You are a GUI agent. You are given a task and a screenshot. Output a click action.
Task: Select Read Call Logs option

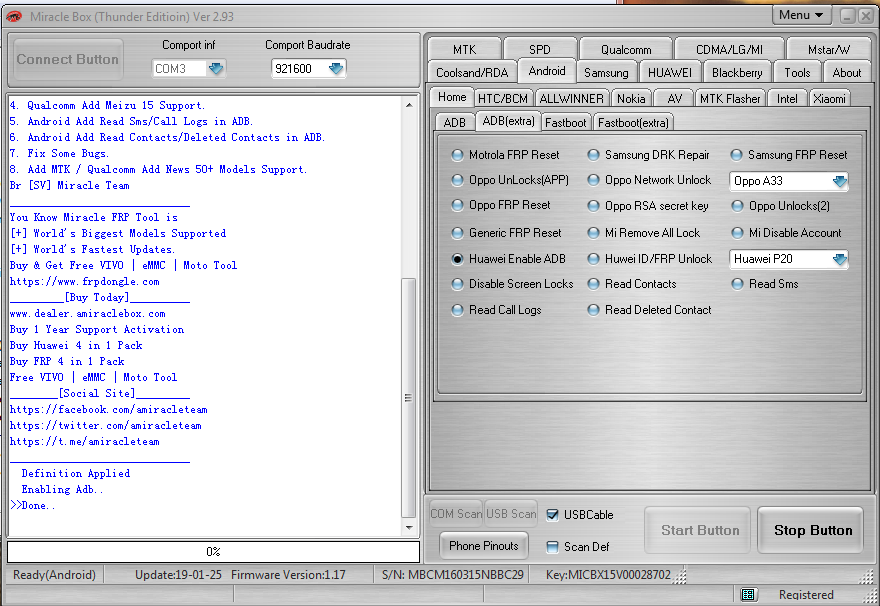click(497, 310)
